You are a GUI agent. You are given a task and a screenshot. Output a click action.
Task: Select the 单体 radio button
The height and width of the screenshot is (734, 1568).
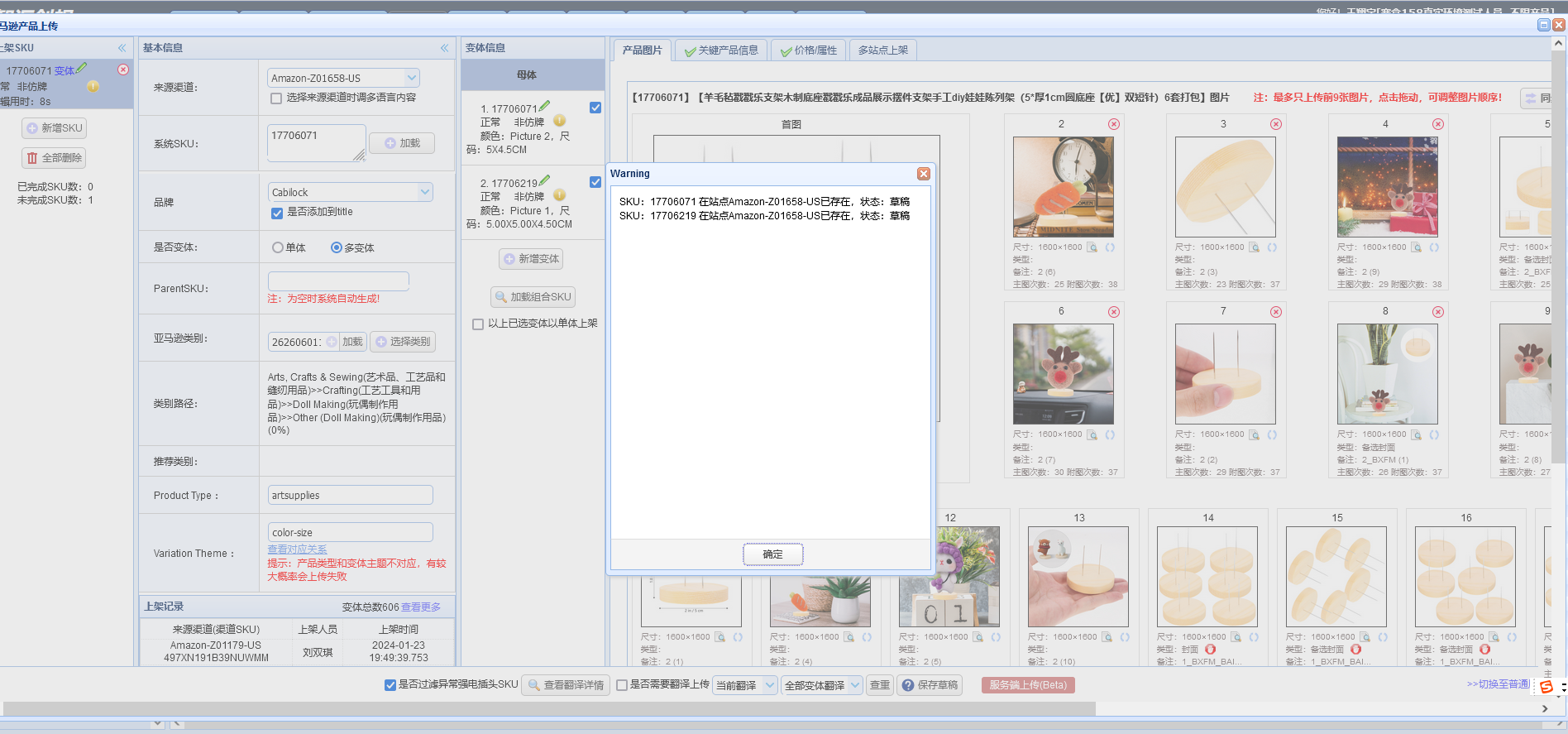[x=278, y=247]
